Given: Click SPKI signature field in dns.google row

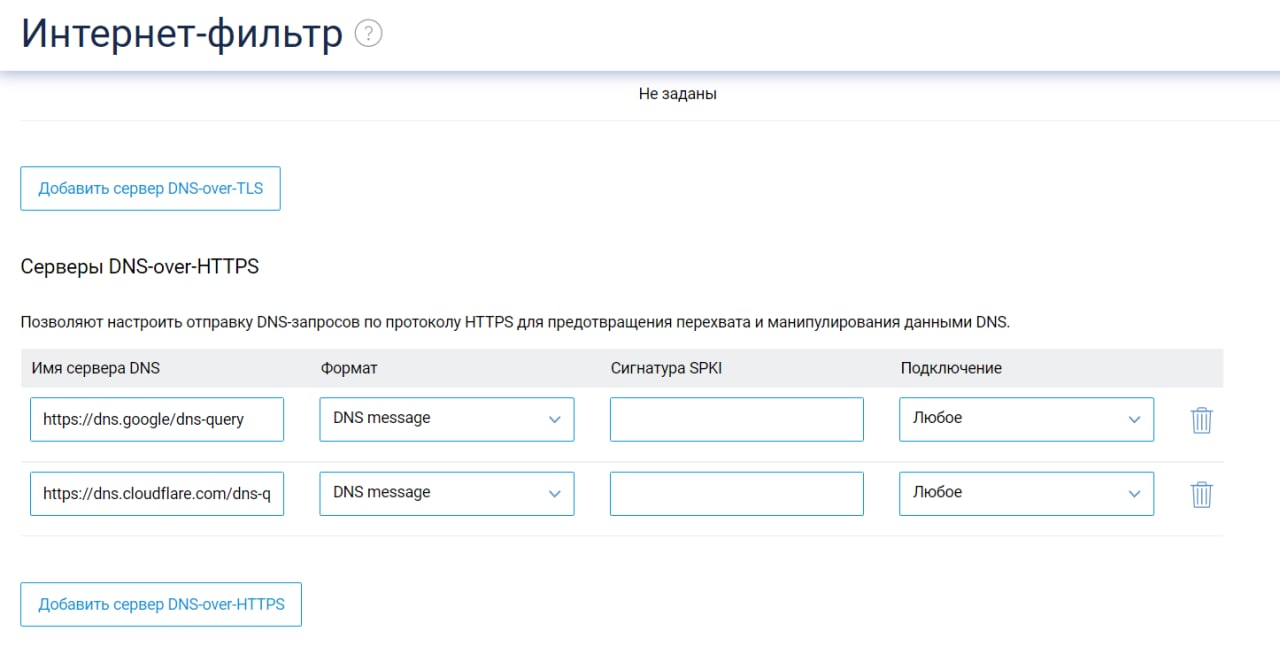Looking at the screenshot, I should pyautogui.click(x=737, y=419).
